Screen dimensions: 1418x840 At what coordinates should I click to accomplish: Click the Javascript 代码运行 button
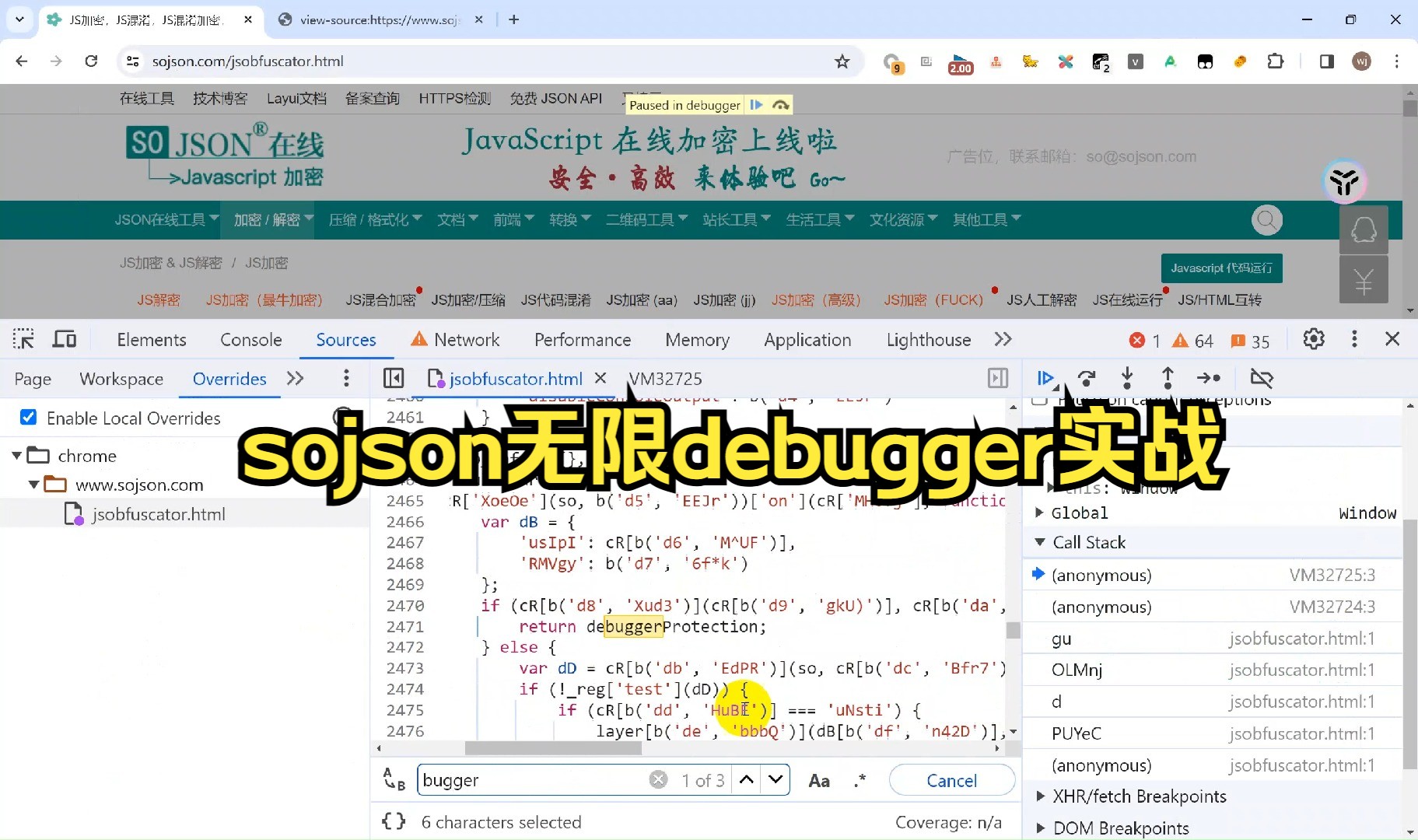point(1221,268)
